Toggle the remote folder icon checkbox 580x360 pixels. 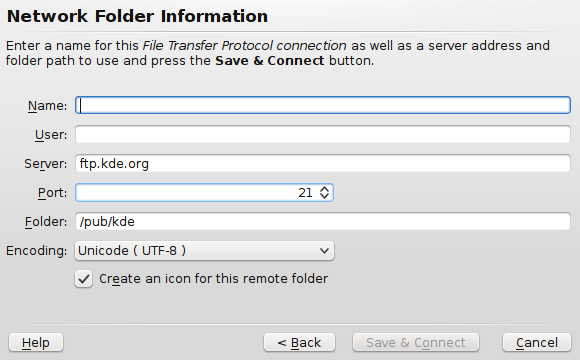[84, 279]
